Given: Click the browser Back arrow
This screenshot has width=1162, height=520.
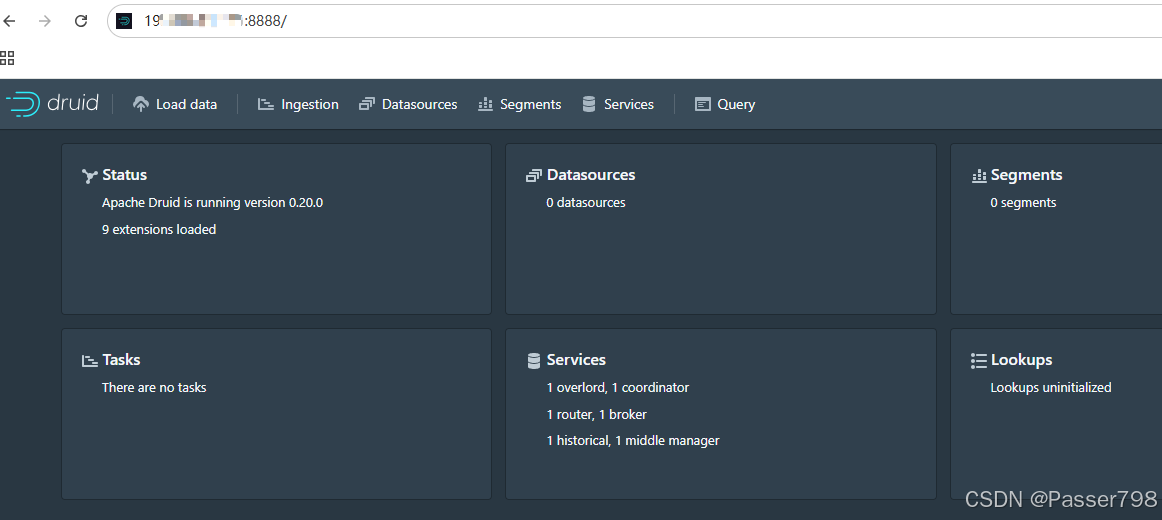Looking at the screenshot, I should [9, 21].
